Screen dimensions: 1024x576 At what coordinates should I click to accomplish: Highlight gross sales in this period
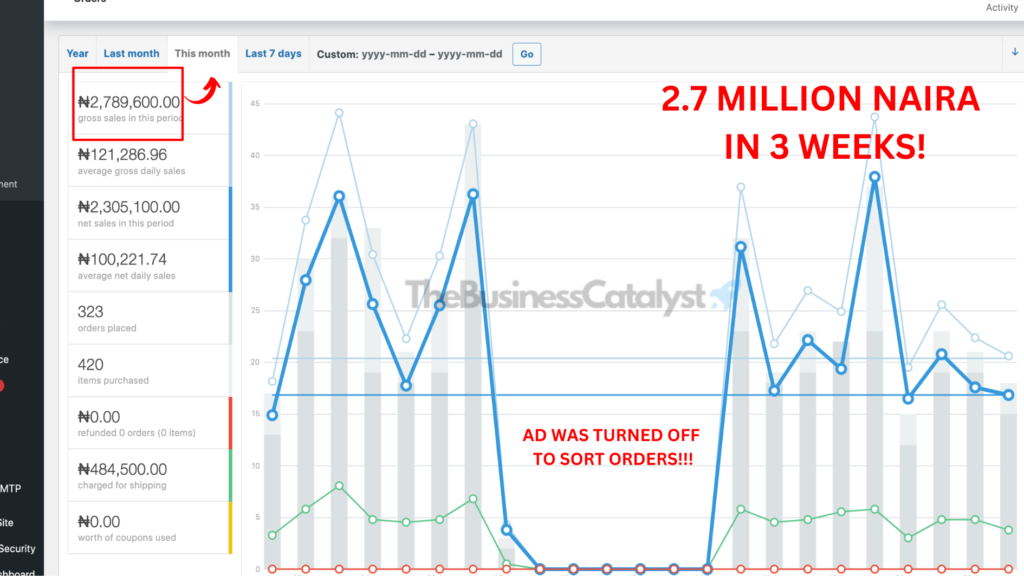[x=150, y=108]
